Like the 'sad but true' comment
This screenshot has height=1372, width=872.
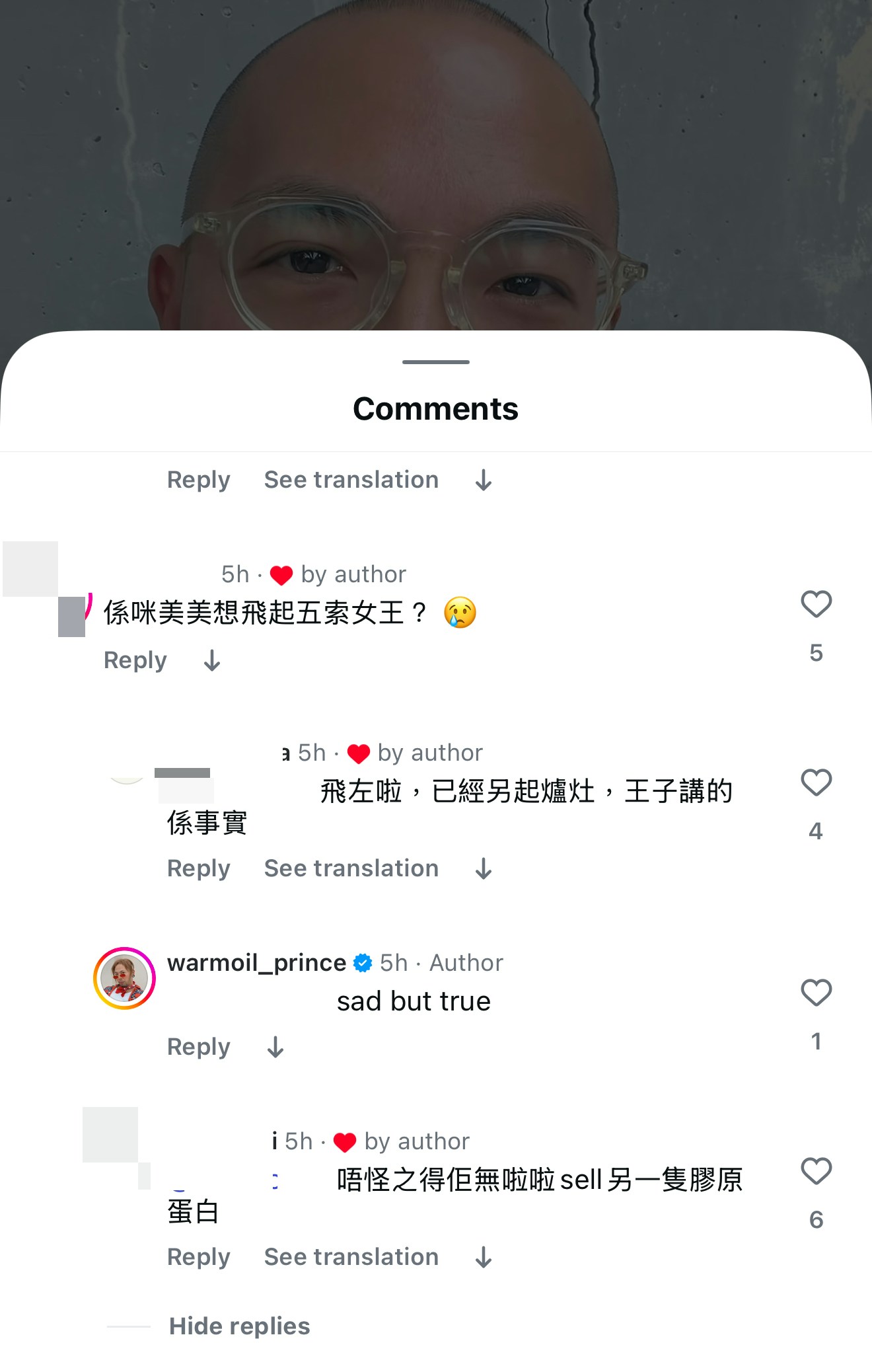816,993
